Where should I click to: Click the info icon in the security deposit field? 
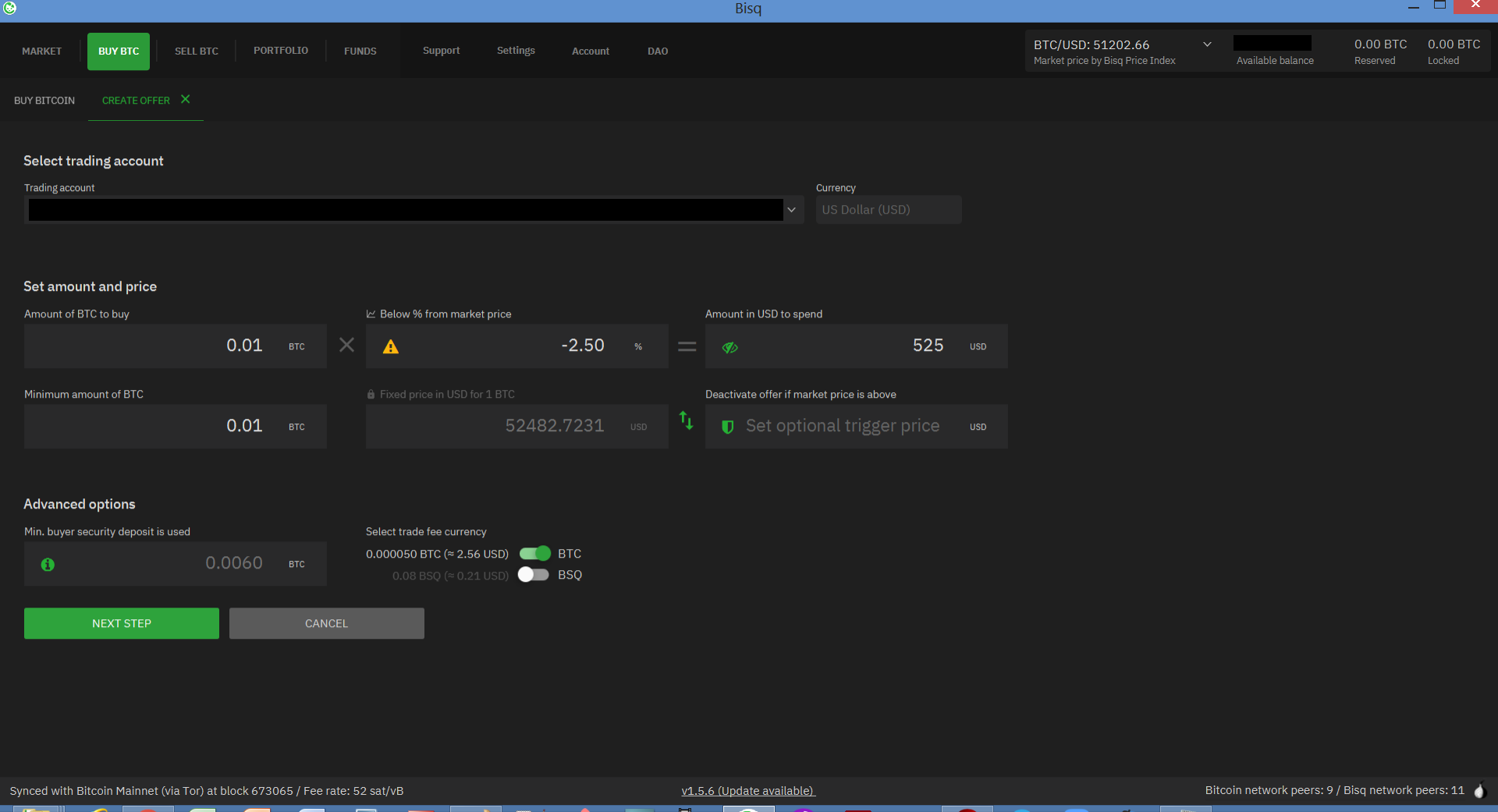48,565
